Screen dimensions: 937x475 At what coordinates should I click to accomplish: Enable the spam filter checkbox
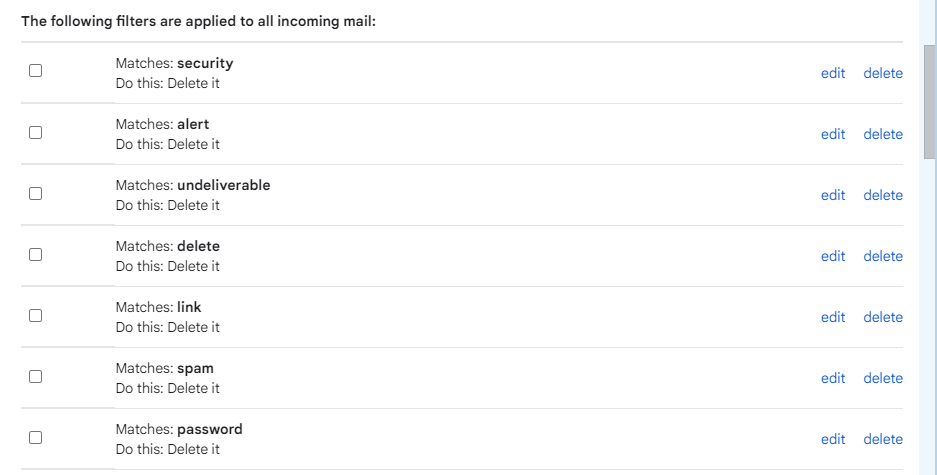pyautogui.click(x=36, y=376)
